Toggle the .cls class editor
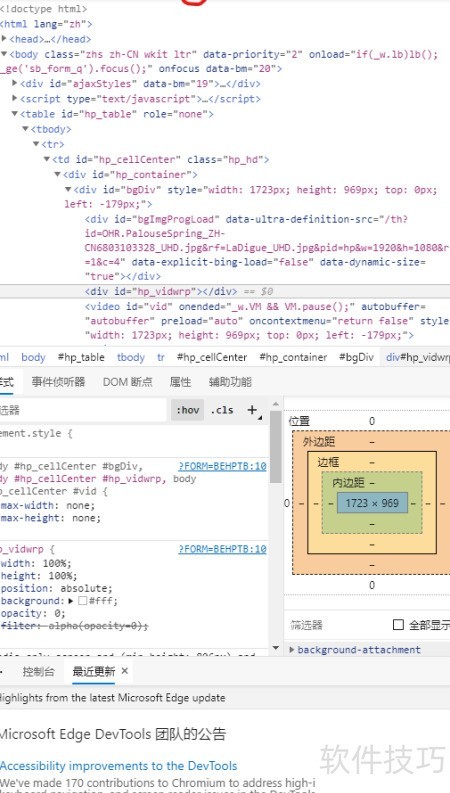 point(222,410)
